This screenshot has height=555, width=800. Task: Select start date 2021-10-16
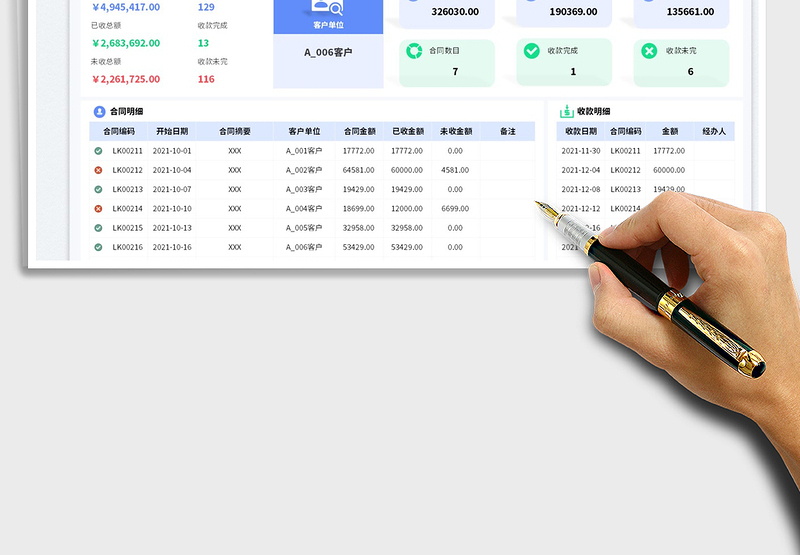(172, 247)
